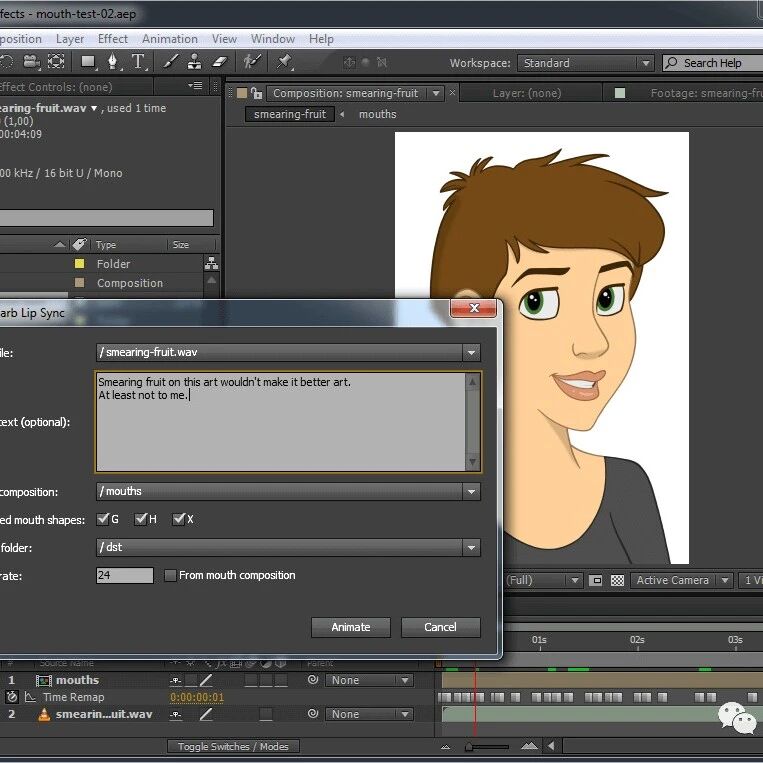Screen dimensions: 763x763
Task: Open the Effect menu
Action: point(113,39)
